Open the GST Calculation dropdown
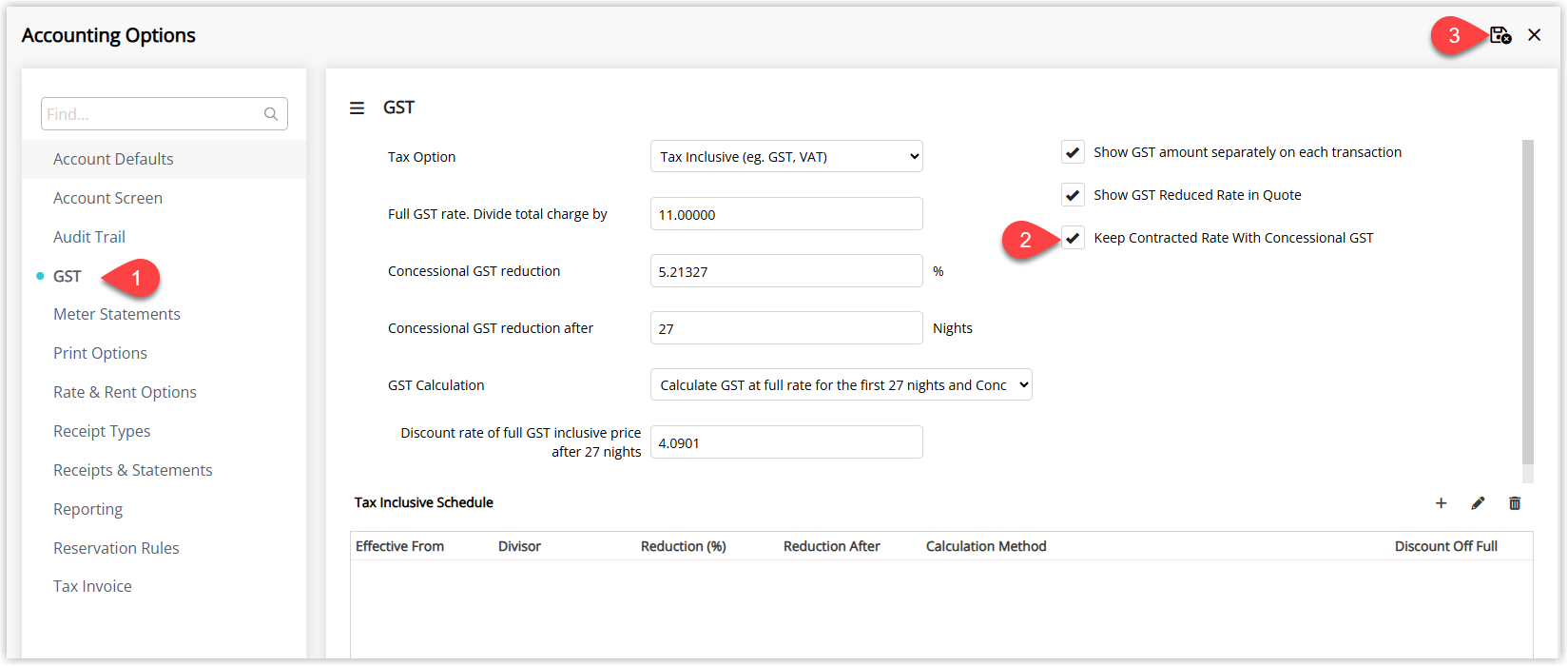Image resolution: width=1568 pixels, height=666 pixels. point(841,385)
